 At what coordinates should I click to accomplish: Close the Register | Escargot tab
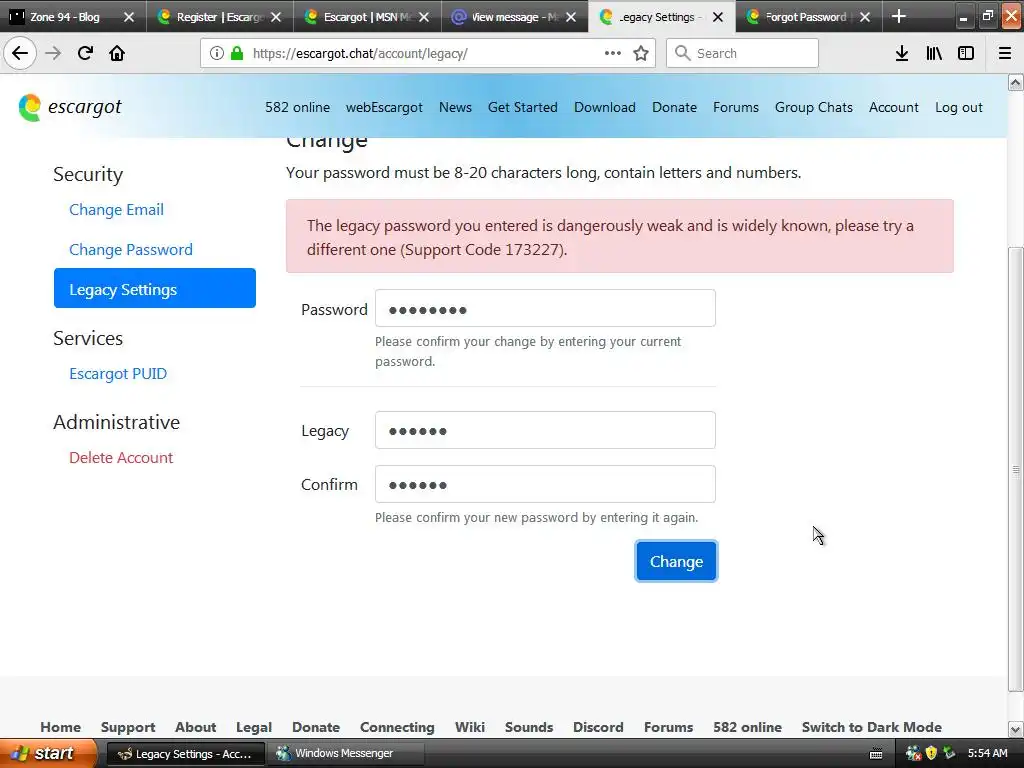276,17
